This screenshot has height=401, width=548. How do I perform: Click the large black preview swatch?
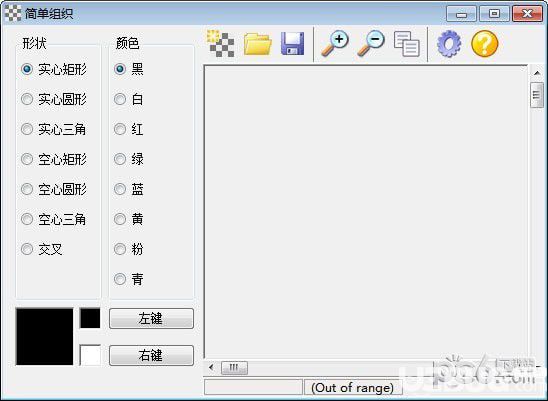click(44, 336)
